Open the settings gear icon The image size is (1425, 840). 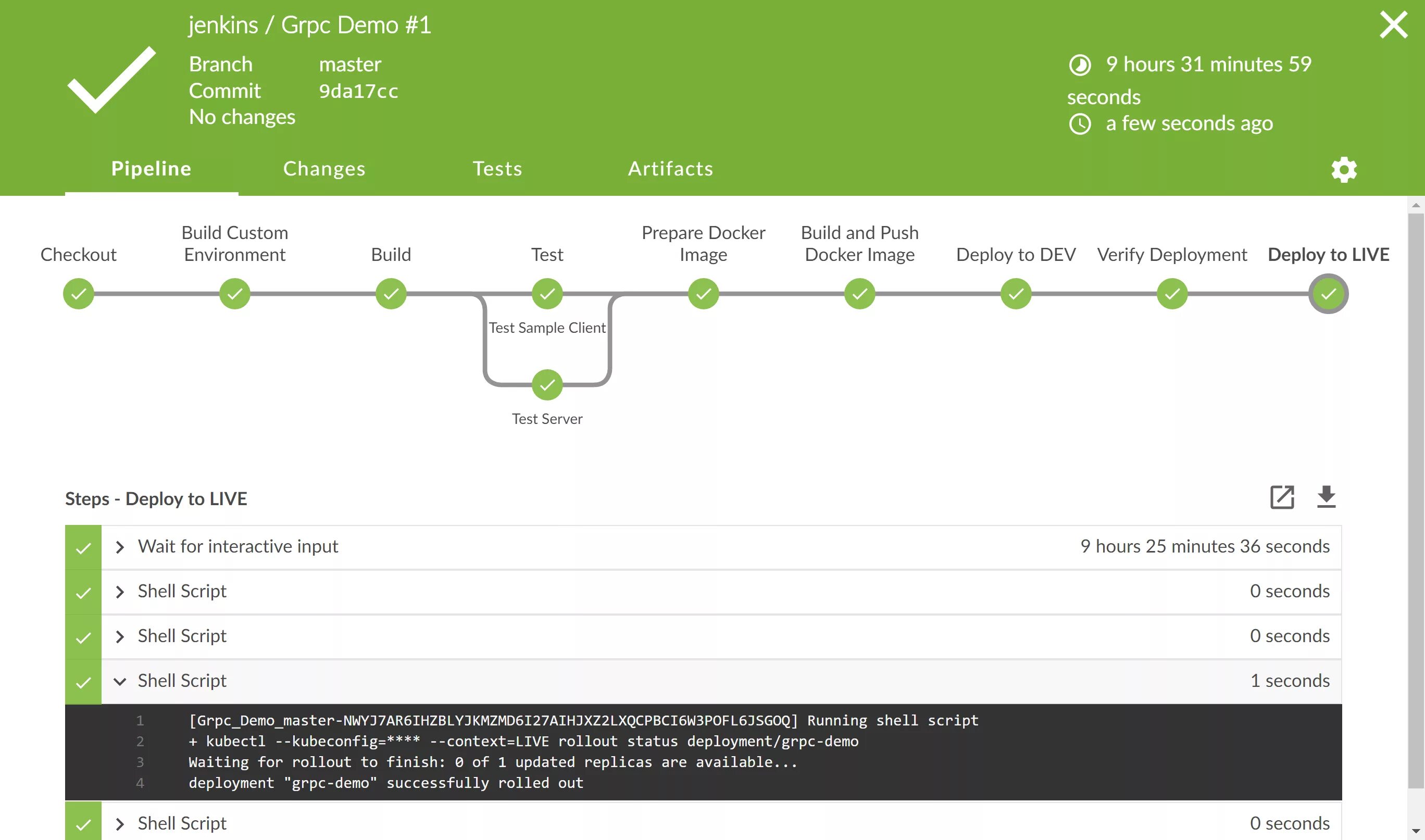tap(1344, 169)
